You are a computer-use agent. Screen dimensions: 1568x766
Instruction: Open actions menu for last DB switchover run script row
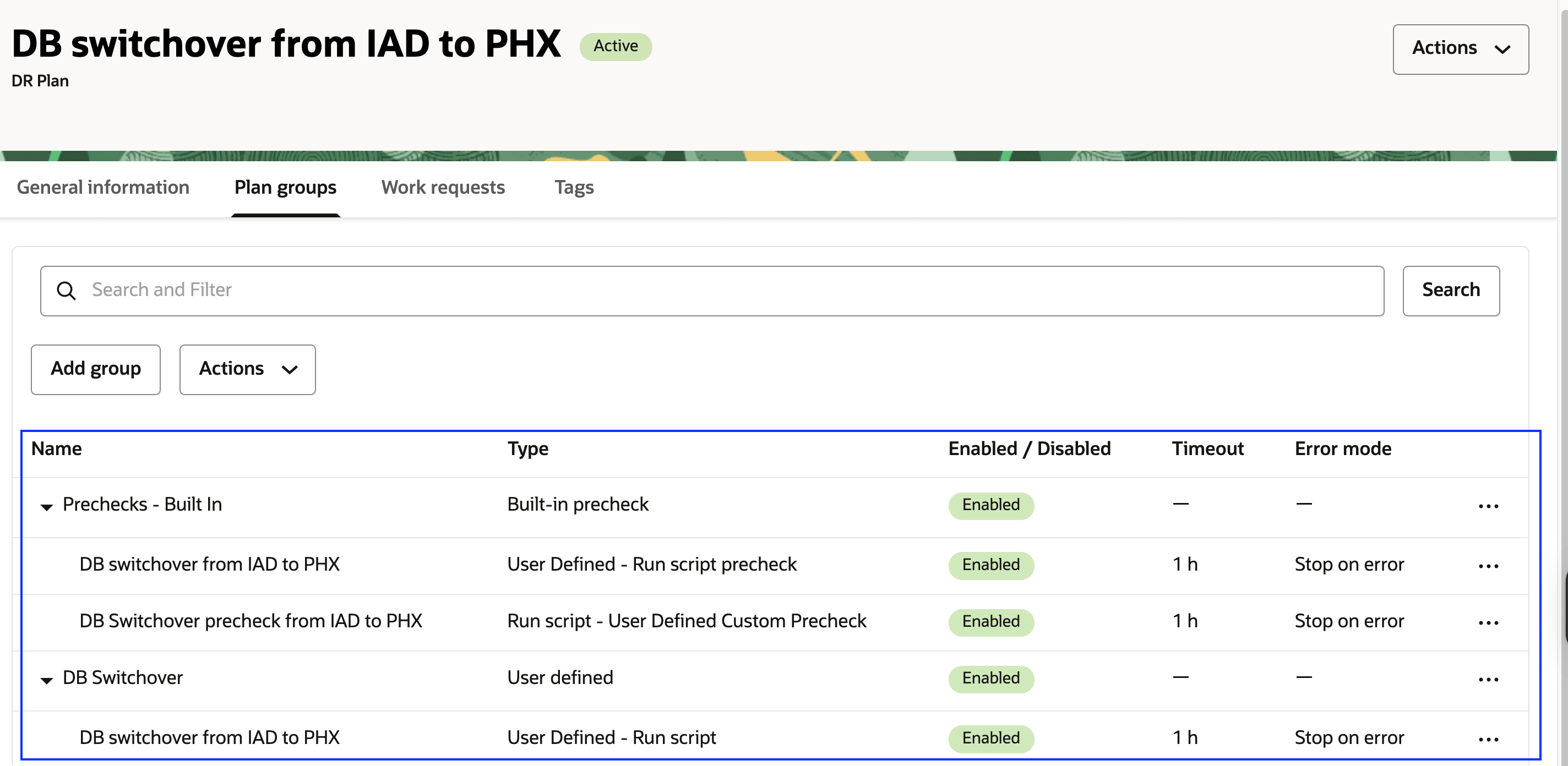1489,737
